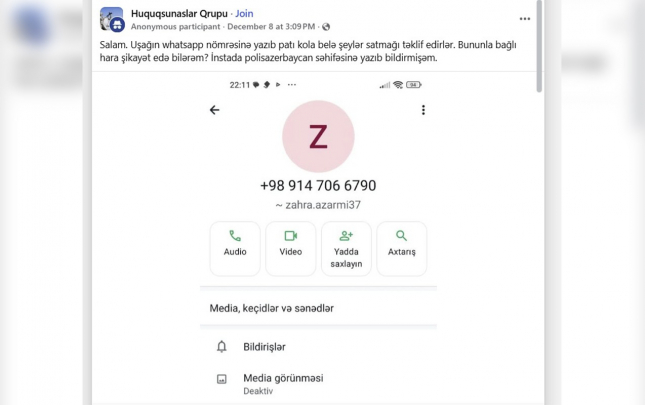Click the post's vertical scrollbar
Image resolution: width=645 pixels, height=405 pixels.
pos(539,46)
